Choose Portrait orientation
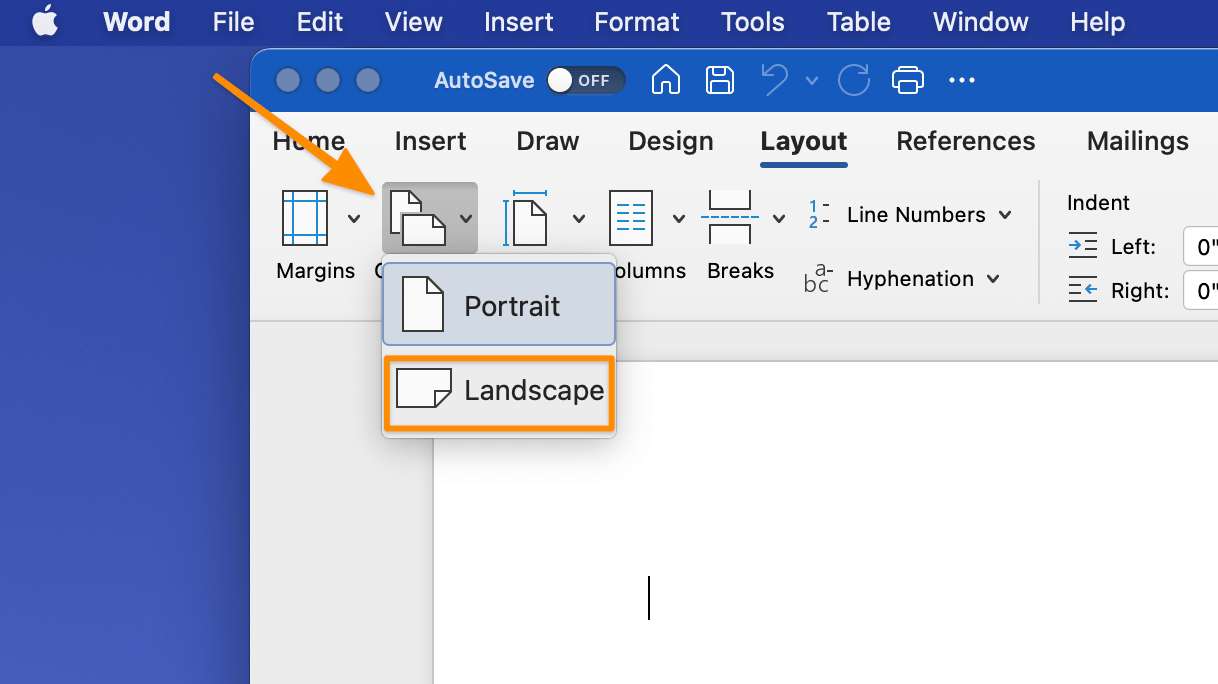Viewport: 1218px width, 684px height. (x=499, y=305)
